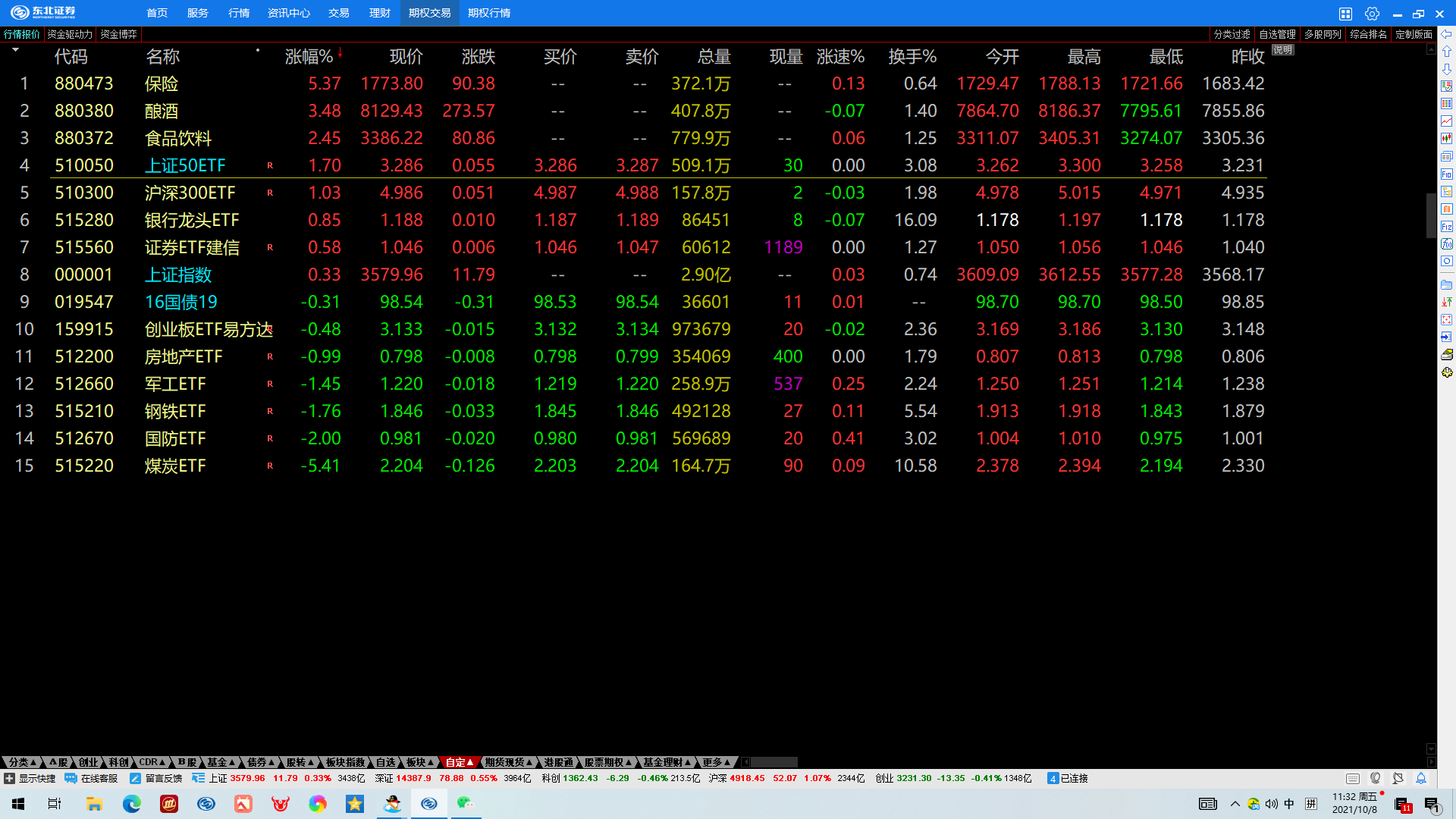This screenshot has height=819, width=1456.
Task: Expand the 分类 bottom tab dropdown
Action: (x=22, y=762)
